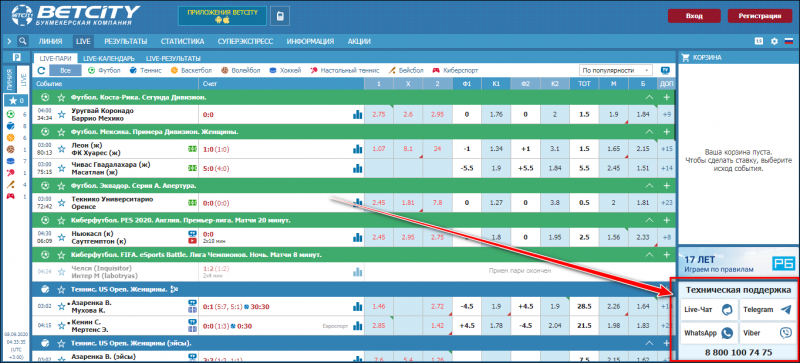The image size is (800, 363).
Task: Open the Линия menu item
Action: point(50,41)
